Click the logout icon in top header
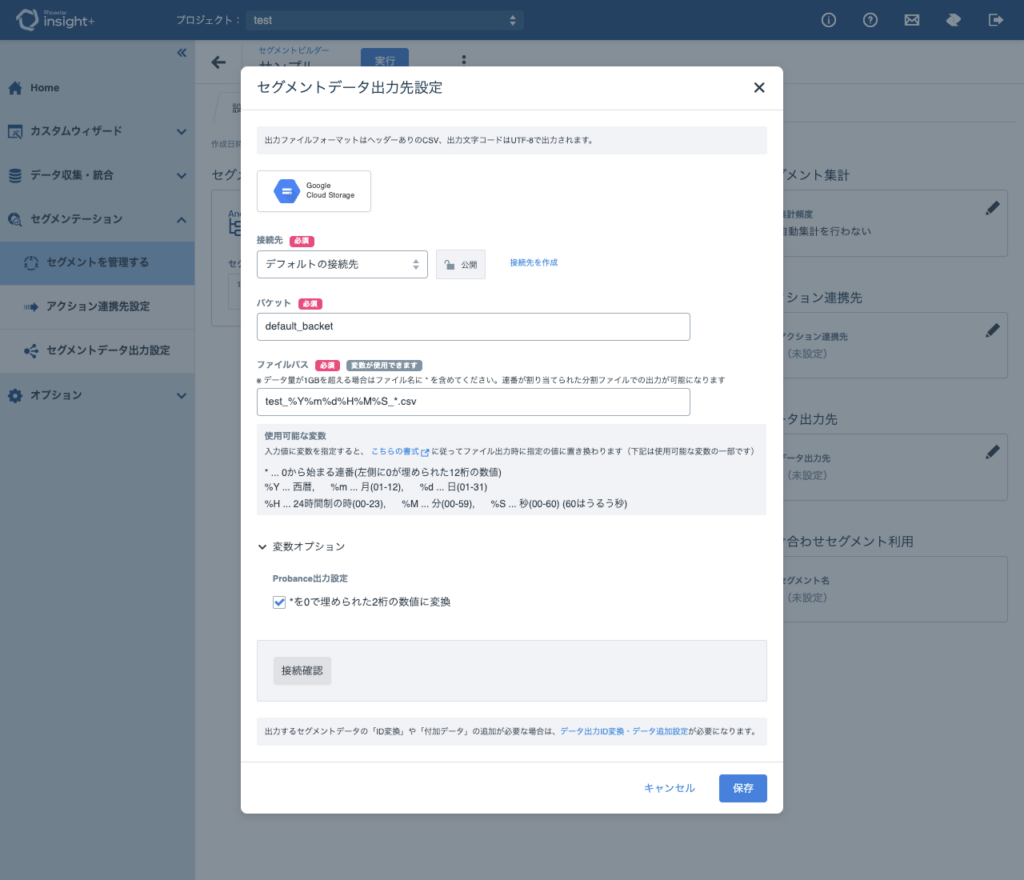Screen dimensions: 1024x880 point(995,19)
